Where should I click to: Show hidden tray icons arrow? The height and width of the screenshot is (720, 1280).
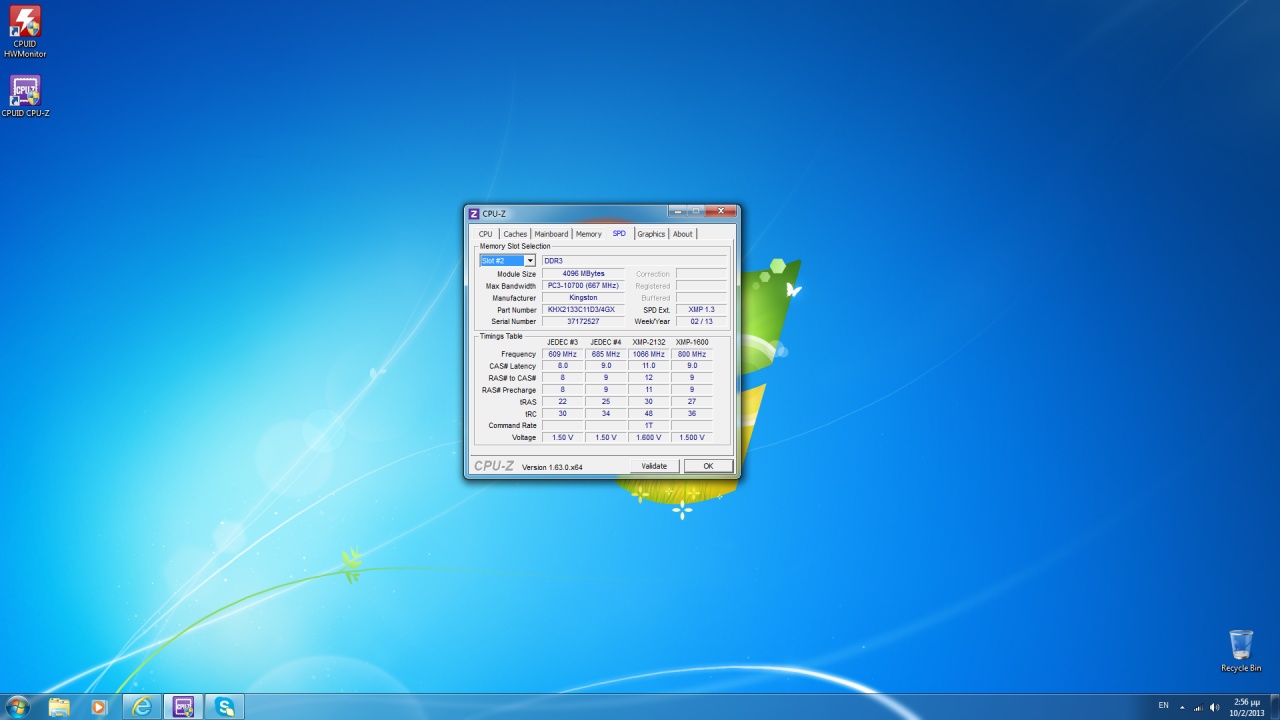(1182, 707)
